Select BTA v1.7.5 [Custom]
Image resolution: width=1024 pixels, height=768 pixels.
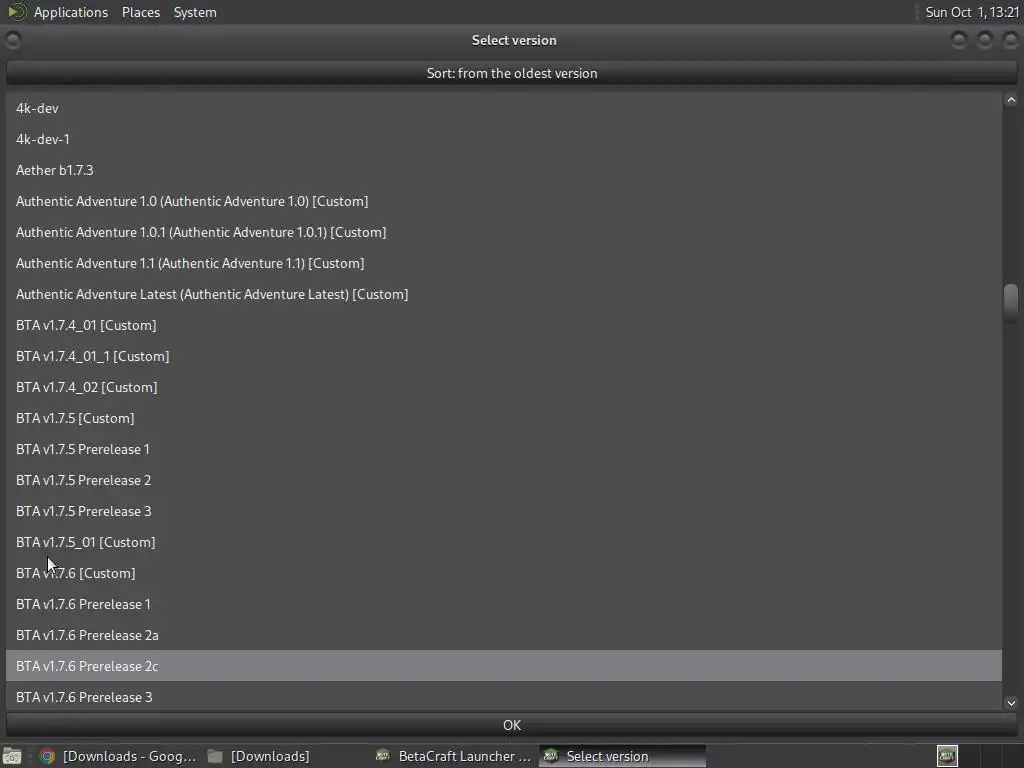click(x=504, y=419)
